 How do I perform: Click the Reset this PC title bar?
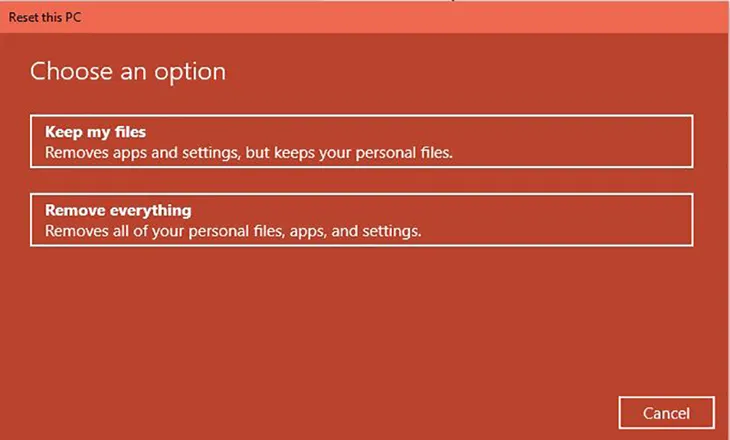(365, 17)
